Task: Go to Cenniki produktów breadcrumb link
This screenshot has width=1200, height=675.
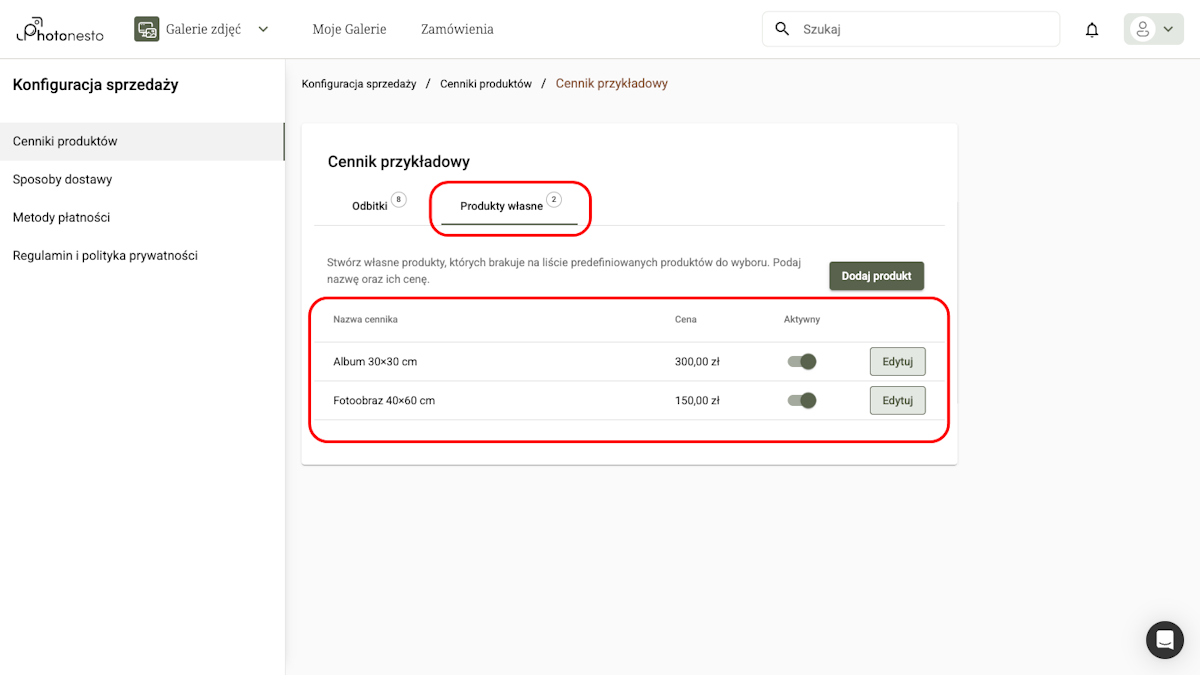Action: coord(486,84)
